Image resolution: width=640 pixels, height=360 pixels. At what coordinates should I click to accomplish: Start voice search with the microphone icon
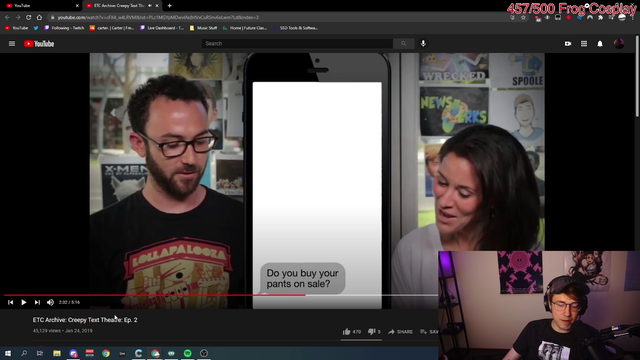423,44
